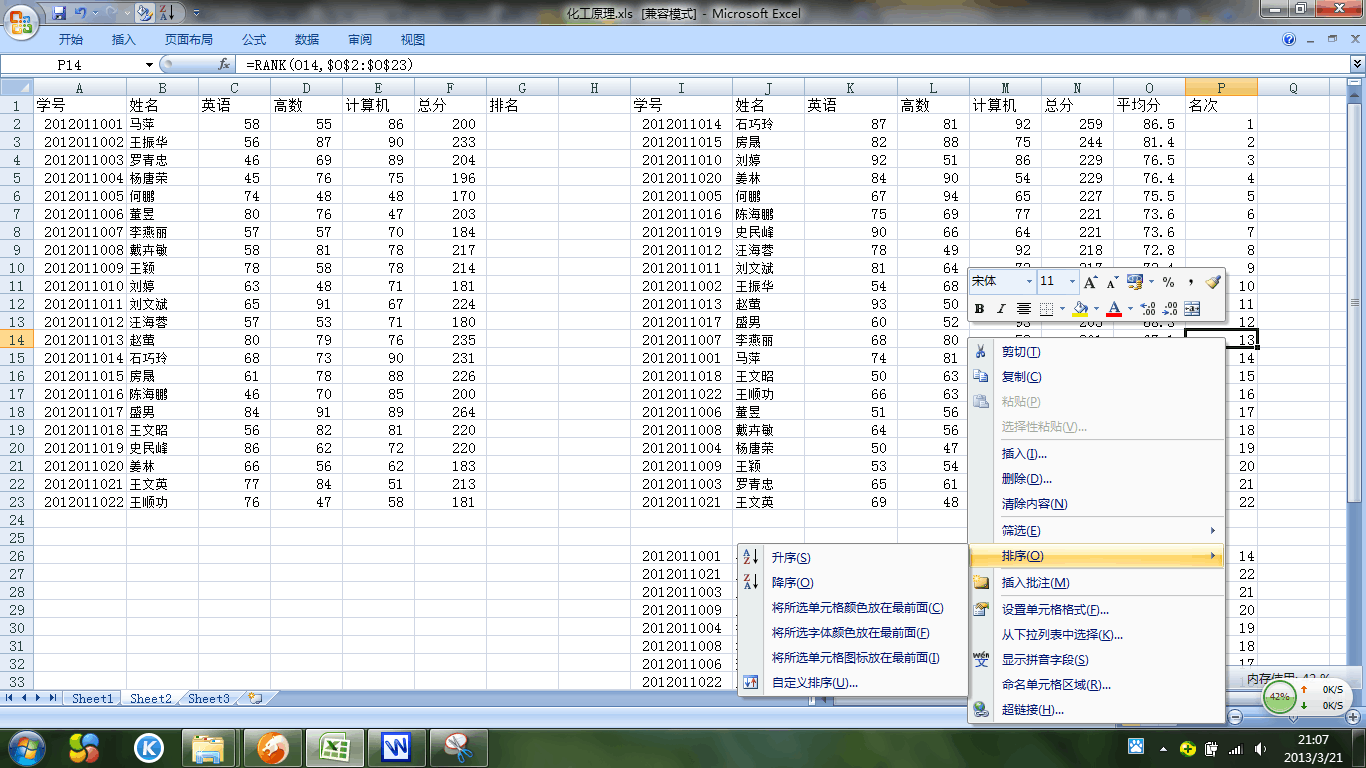
Task: Open the undo history dropdown arrow
Action: point(95,13)
